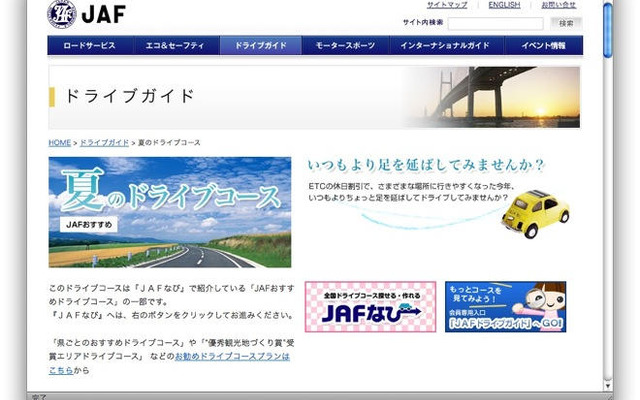Click the JAFおすすめ label on banner

(89, 224)
